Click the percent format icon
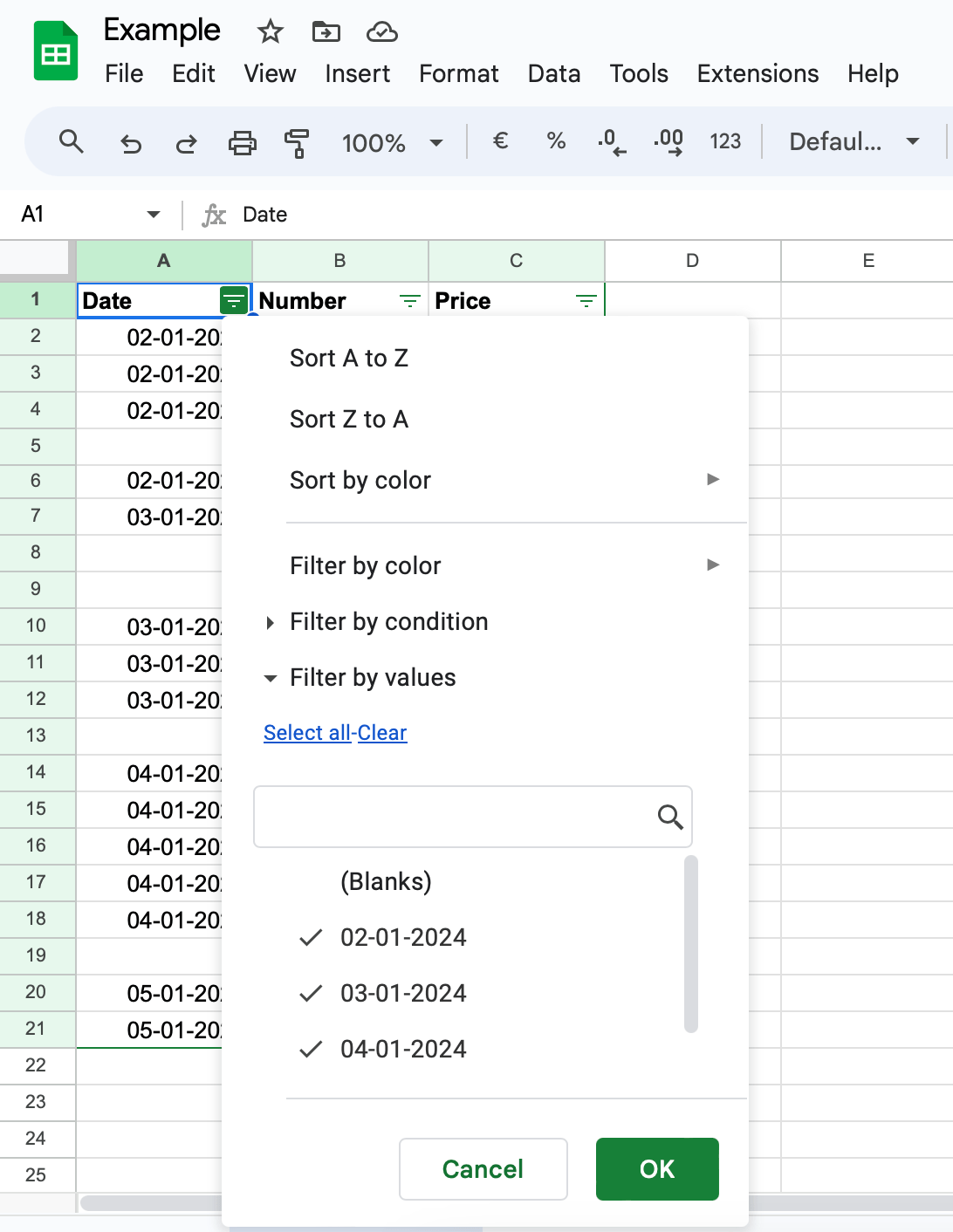The width and height of the screenshot is (953, 1232). (555, 142)
